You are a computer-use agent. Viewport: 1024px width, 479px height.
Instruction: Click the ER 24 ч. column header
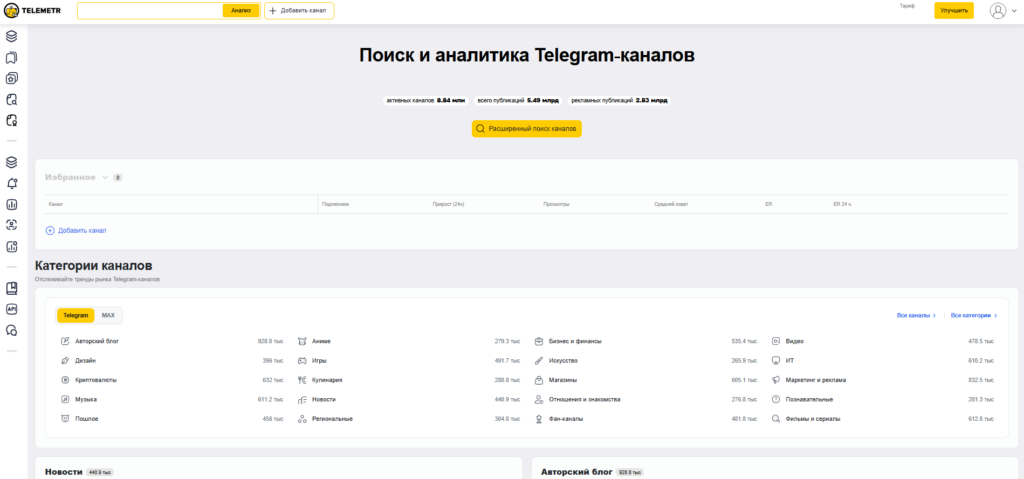842,205
